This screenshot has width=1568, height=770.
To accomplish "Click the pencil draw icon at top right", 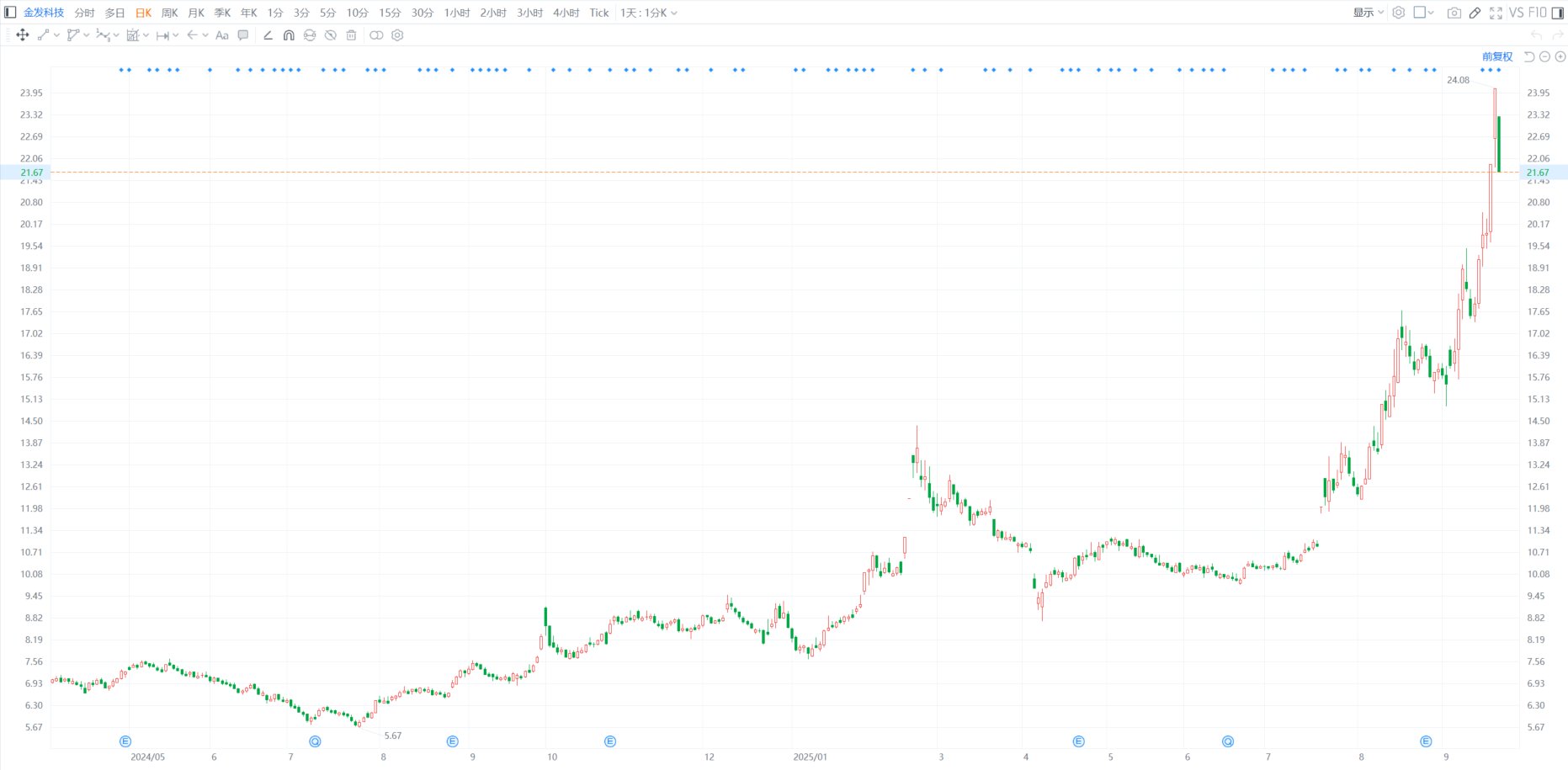I will pyautogui.click(x=1475, y=13).
